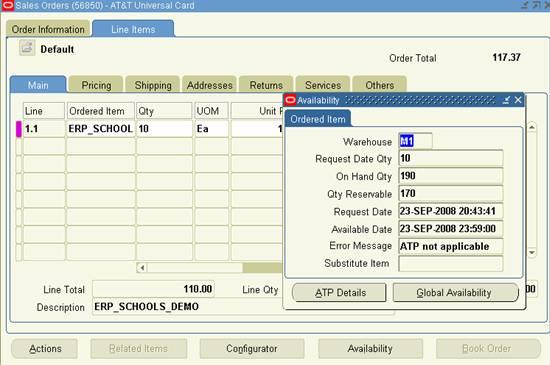Click the Order Total value 117.37
Viewport: 550px width, 365px height.
click(x=506, y=58)
